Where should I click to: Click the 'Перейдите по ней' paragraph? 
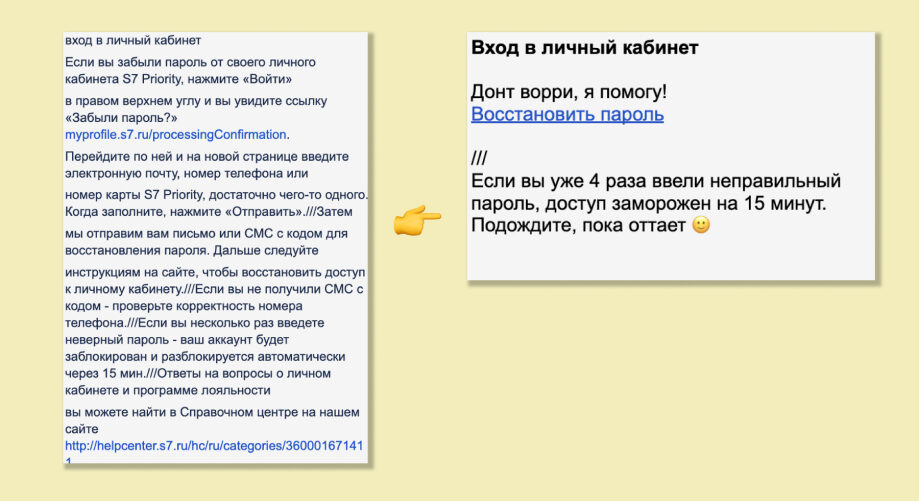207,165
